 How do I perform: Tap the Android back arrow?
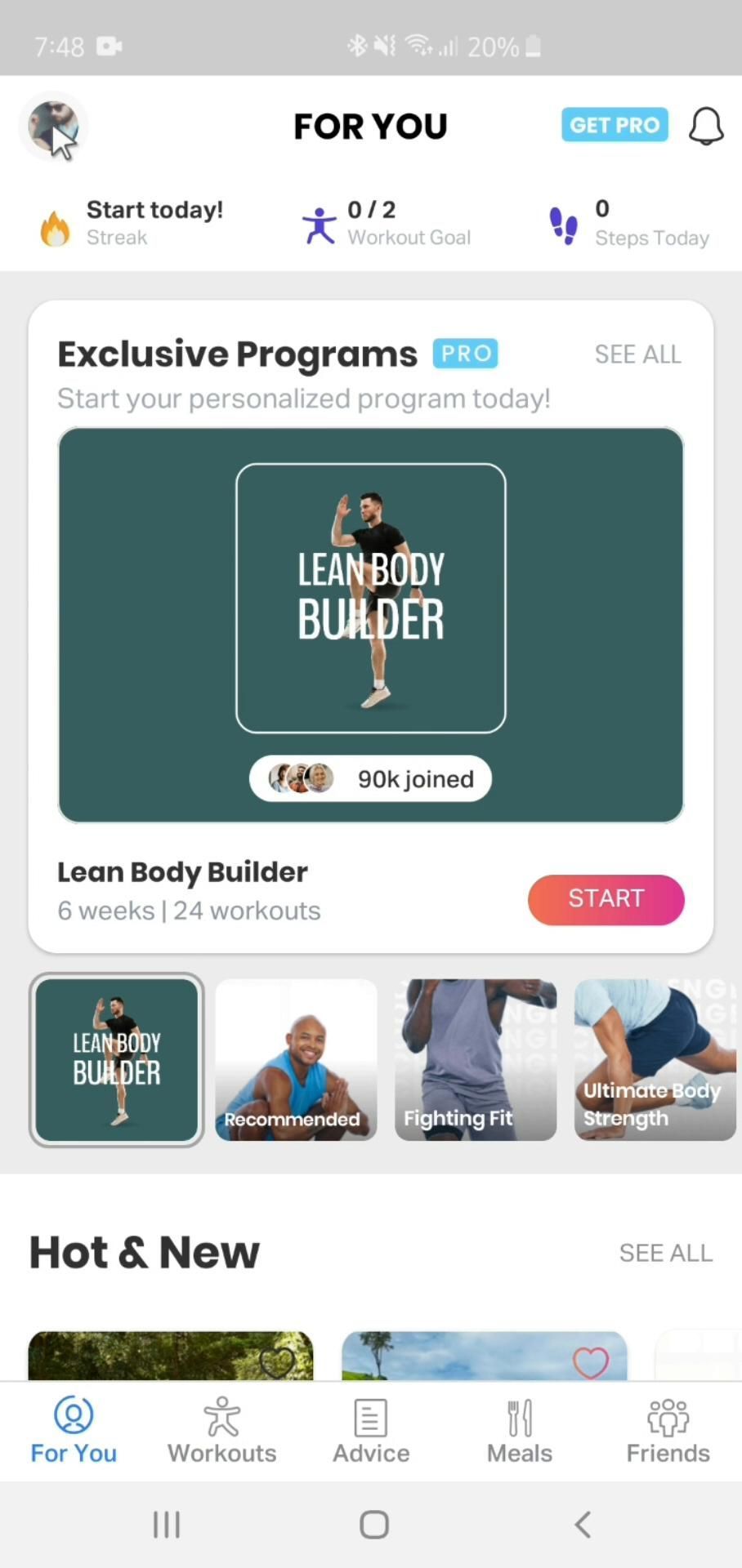pyautogui.click(x=583, y=1524)
